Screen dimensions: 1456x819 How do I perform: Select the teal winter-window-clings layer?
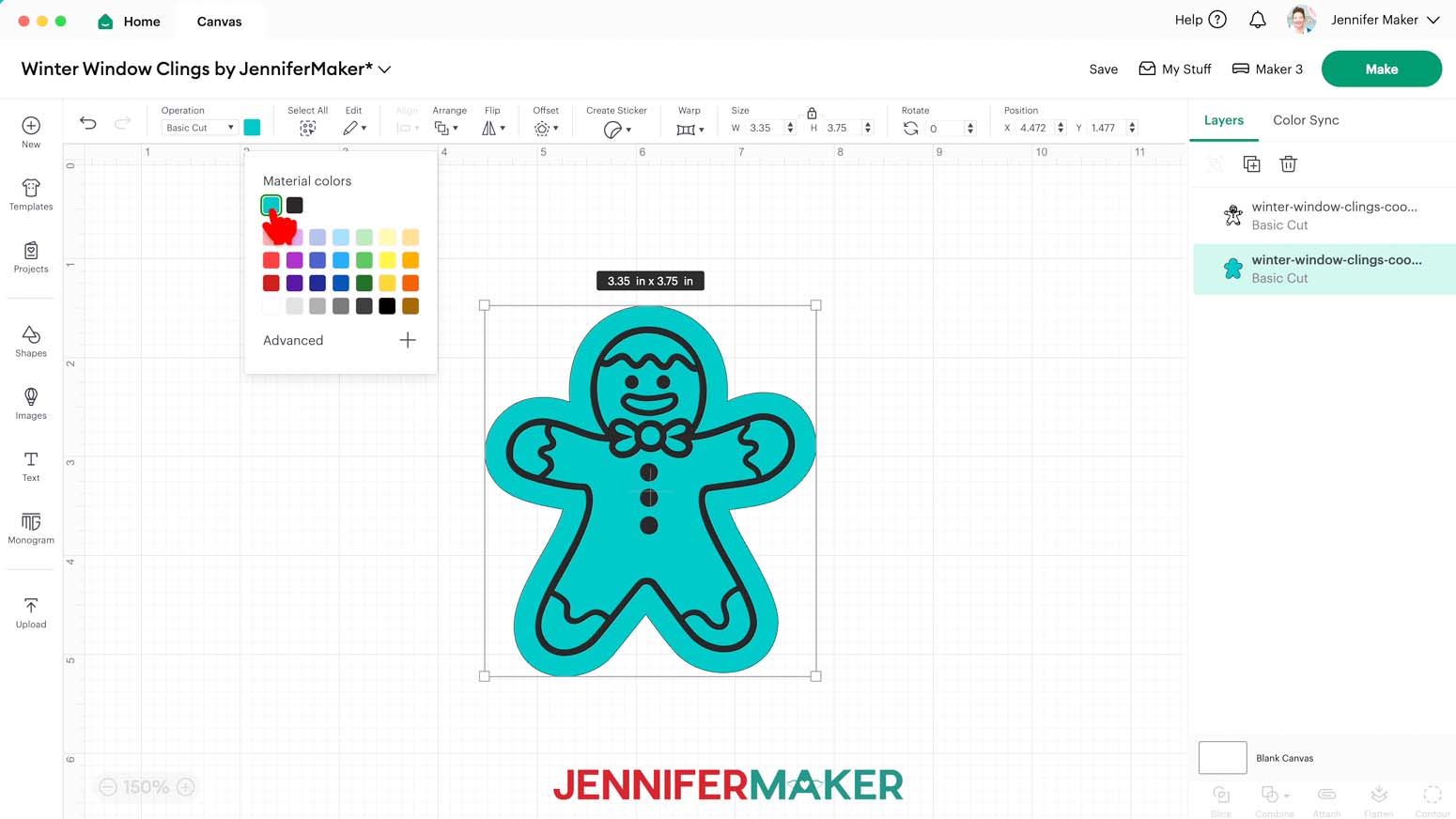pos(1324,270)
